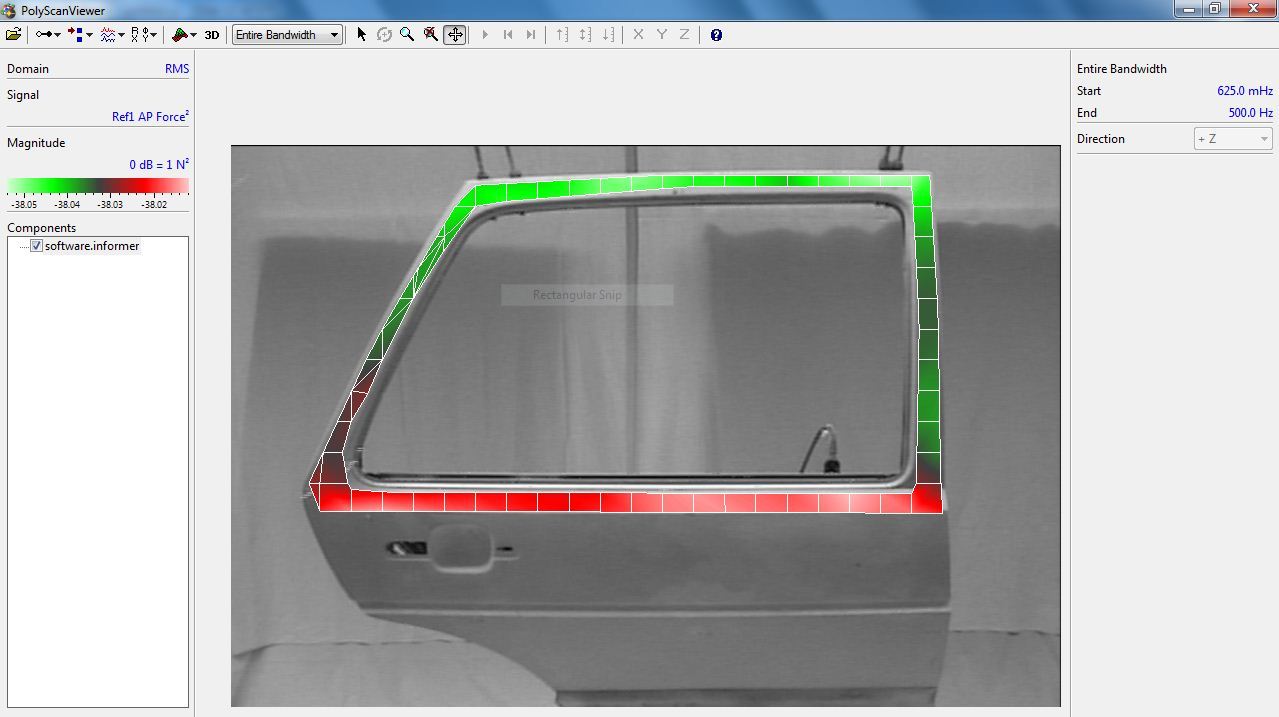Click the R/X axis settings icon
The image size is (1279, 717).
tap(138, 34)
